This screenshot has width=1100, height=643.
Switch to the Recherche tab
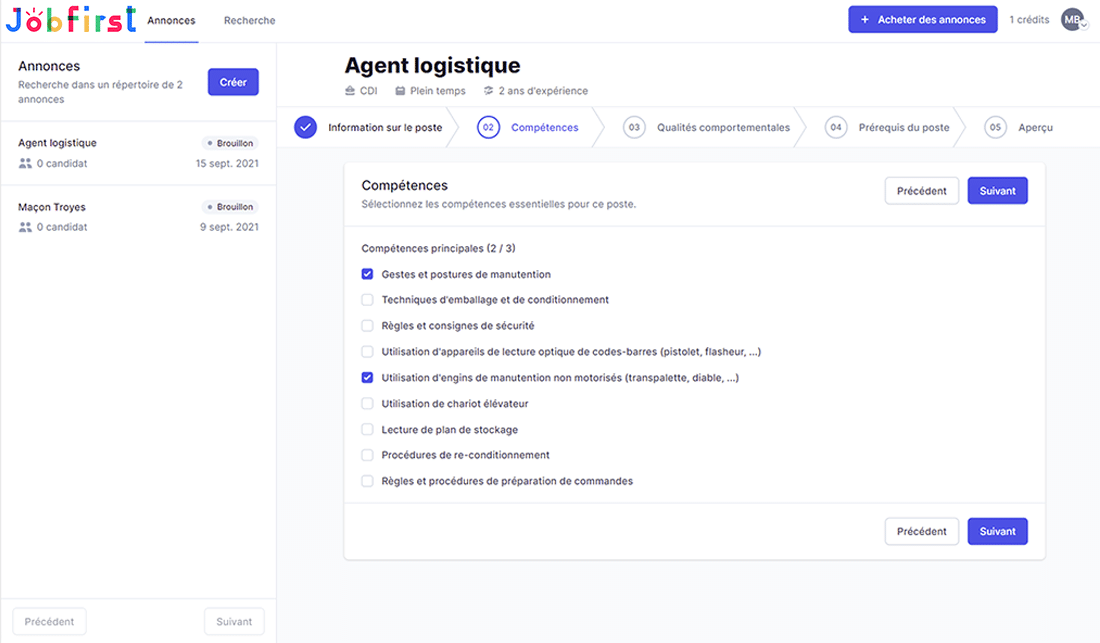(248, 20)
